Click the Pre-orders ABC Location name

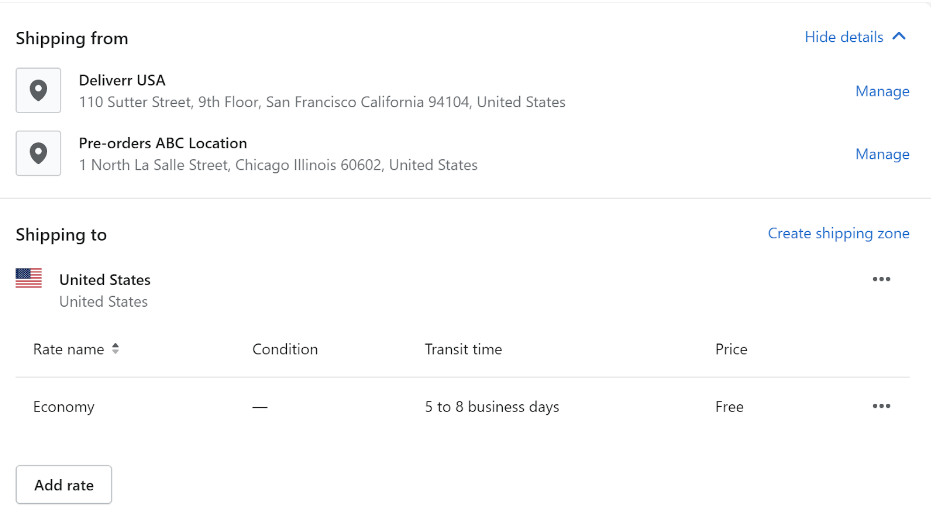[163, 143]
